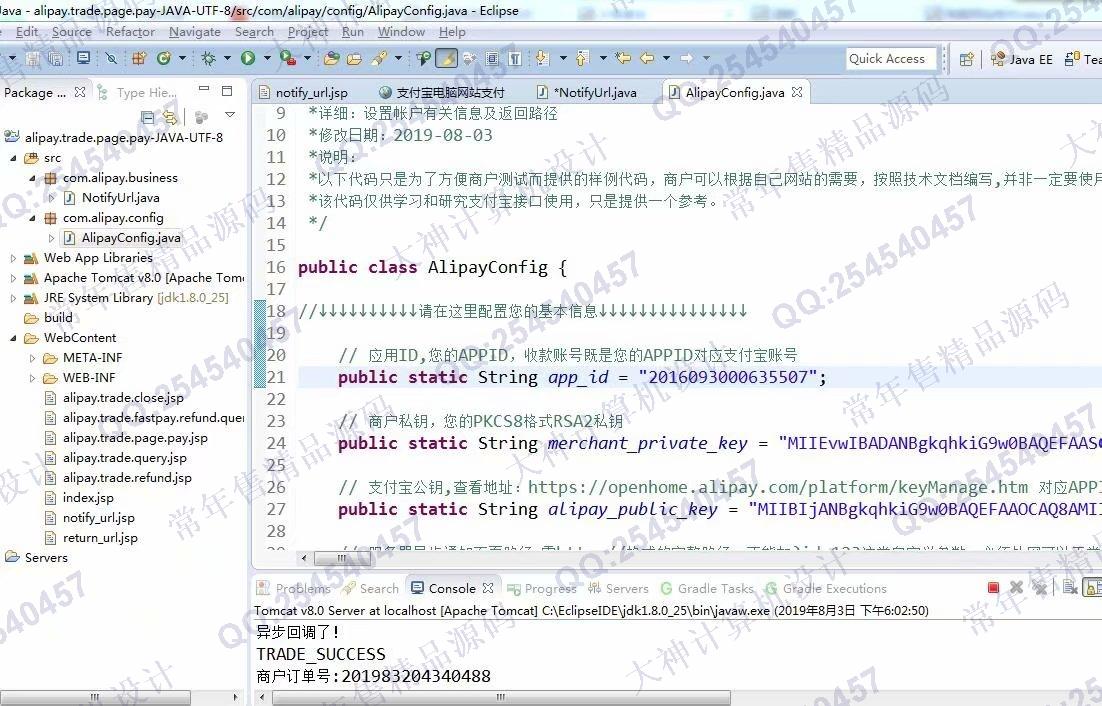
Task: Click the Package Explorer horizontal scrollbar
Action: 96,698
